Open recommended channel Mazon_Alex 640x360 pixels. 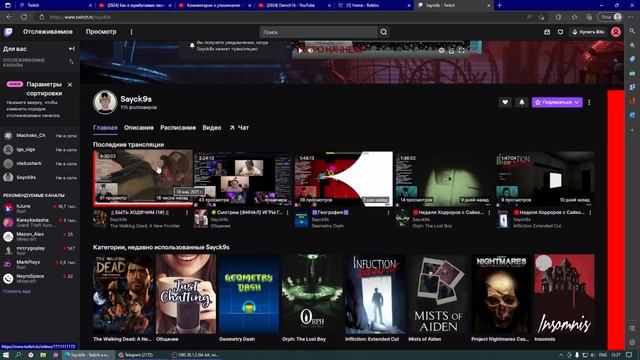click(40, 236)
